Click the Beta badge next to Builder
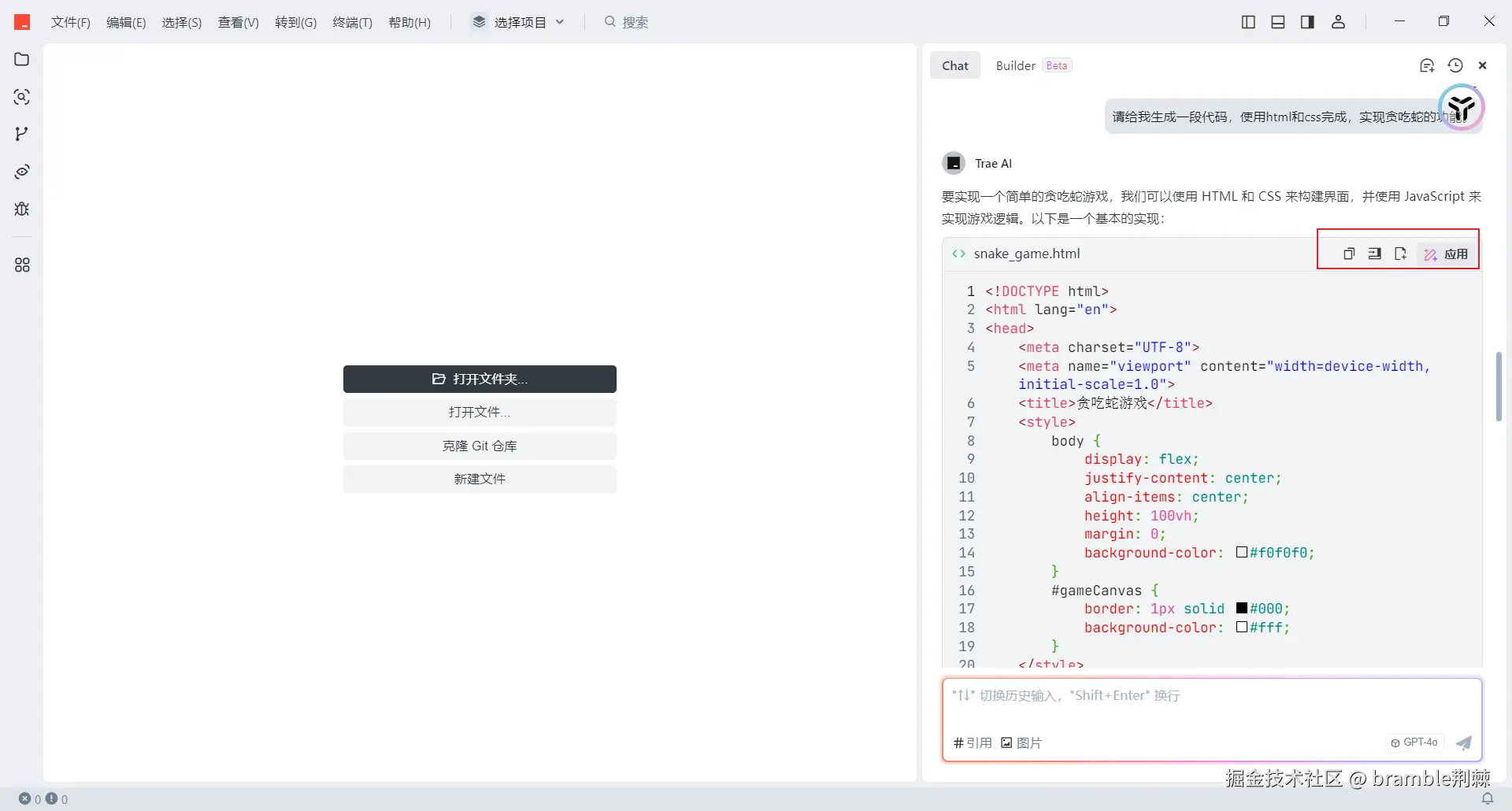Viewport: 1512px width, 811px height. 1057,65
